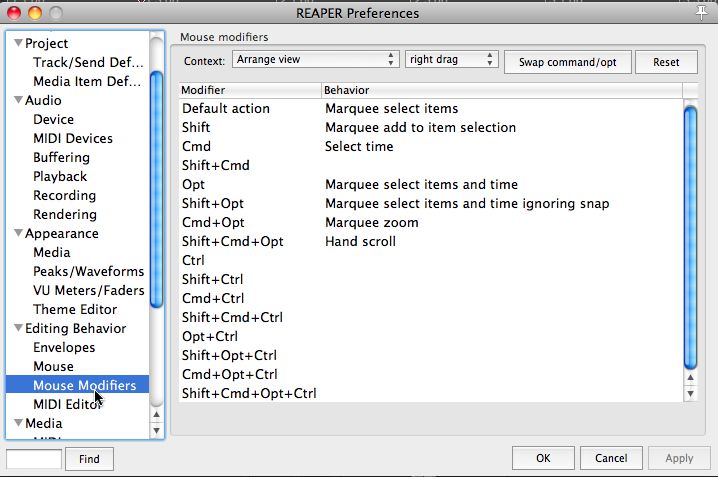The image size is (718, 477).
Task: Select the Shift+Opt modifier row
Action: (431, 203)
